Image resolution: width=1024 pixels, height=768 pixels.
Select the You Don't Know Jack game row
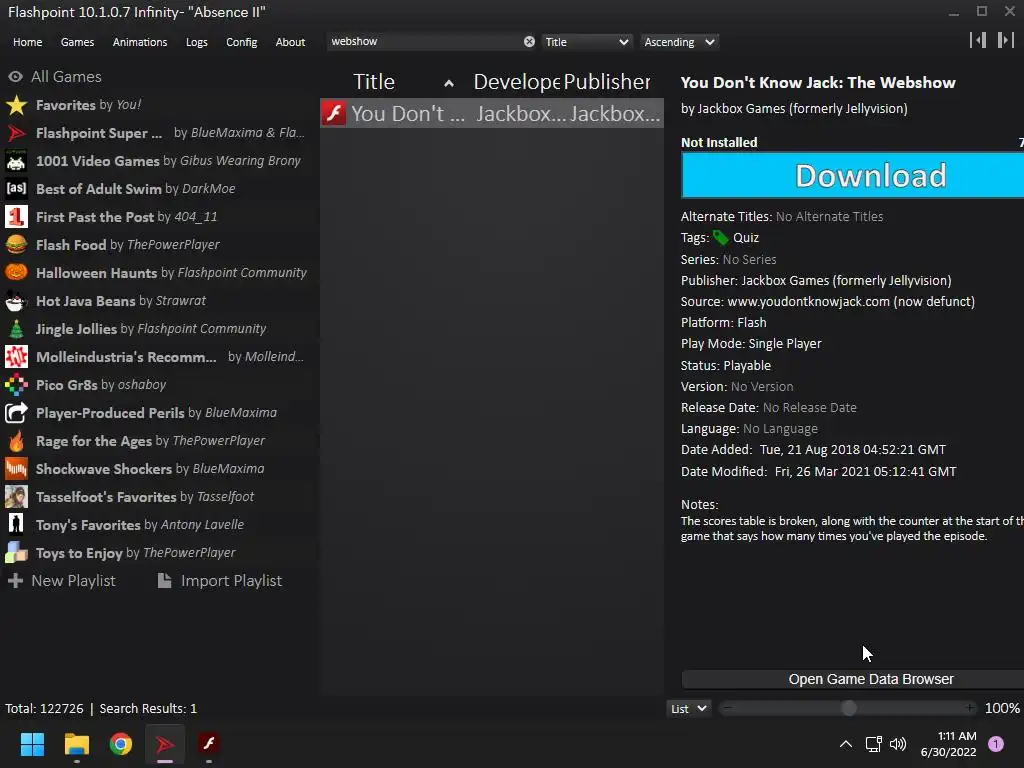click(492, 114)
